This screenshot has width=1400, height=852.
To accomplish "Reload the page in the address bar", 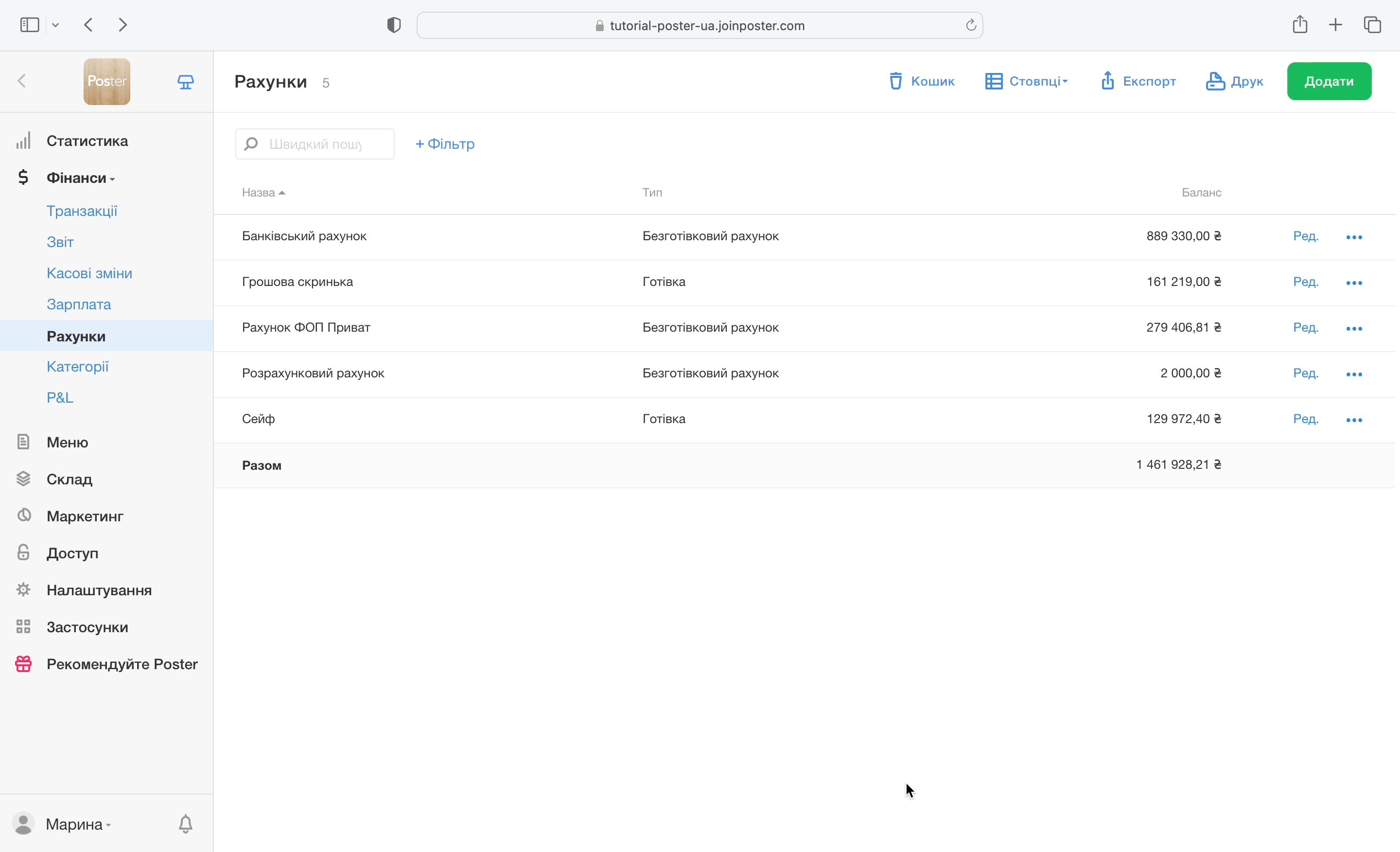I will point(970,26).
